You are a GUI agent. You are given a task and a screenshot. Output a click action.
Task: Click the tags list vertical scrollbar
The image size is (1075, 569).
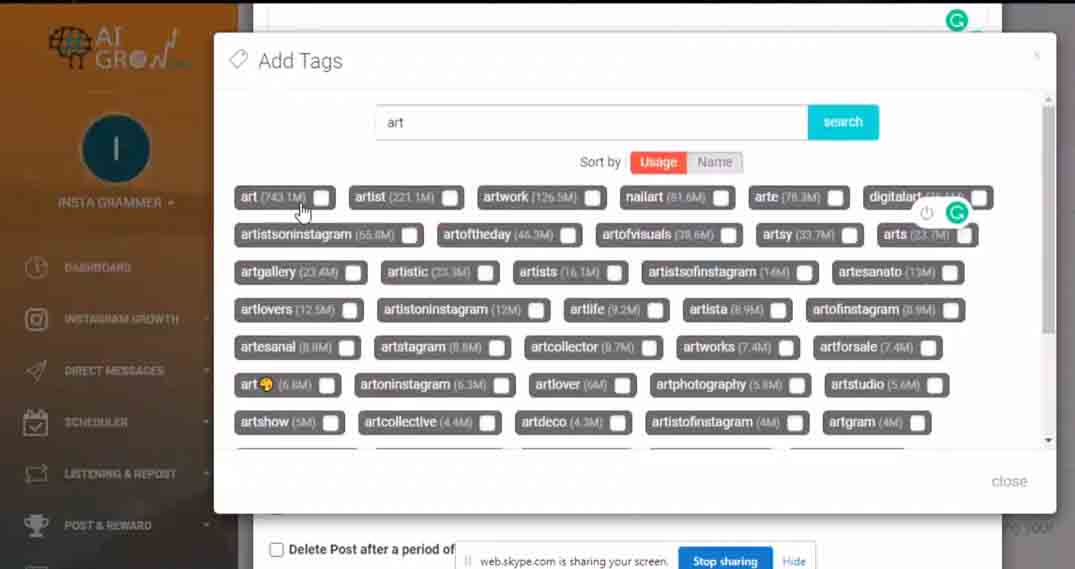tap(1047, 220)
